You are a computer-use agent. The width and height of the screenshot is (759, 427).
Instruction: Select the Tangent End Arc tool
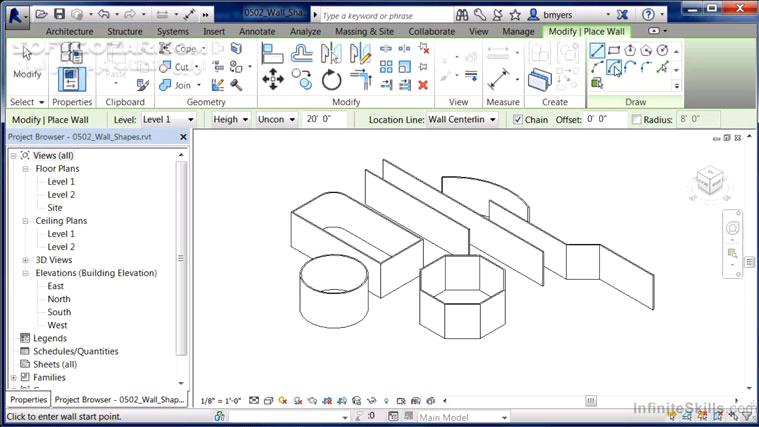pos(630,67)
